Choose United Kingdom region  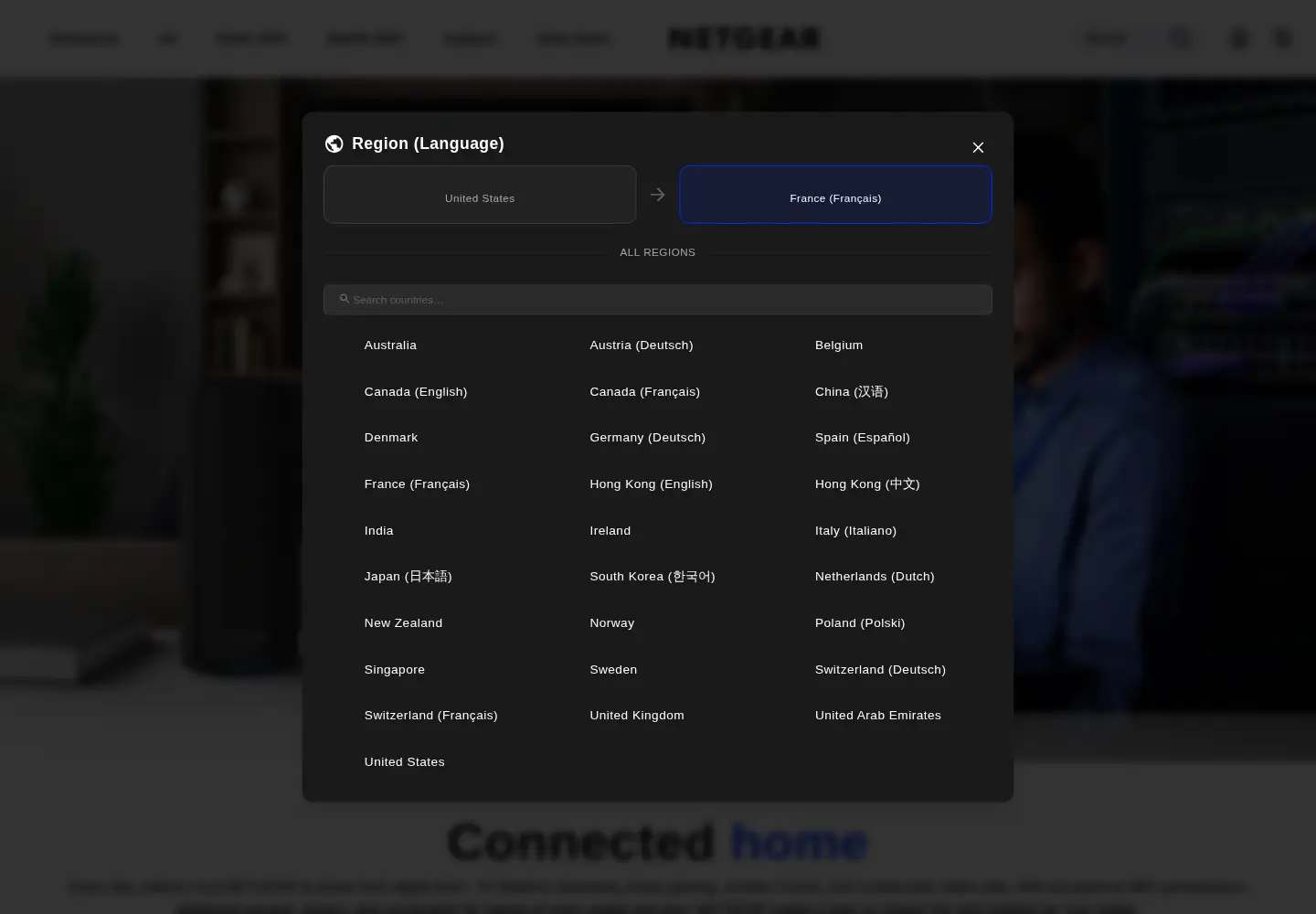tap(637, 716)
